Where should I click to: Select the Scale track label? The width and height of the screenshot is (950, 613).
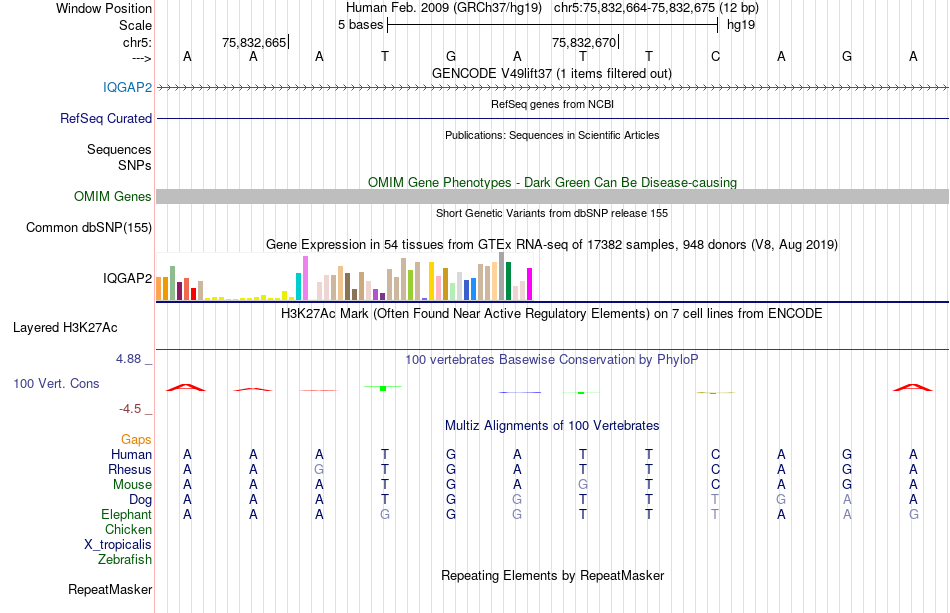click(135, 25)
